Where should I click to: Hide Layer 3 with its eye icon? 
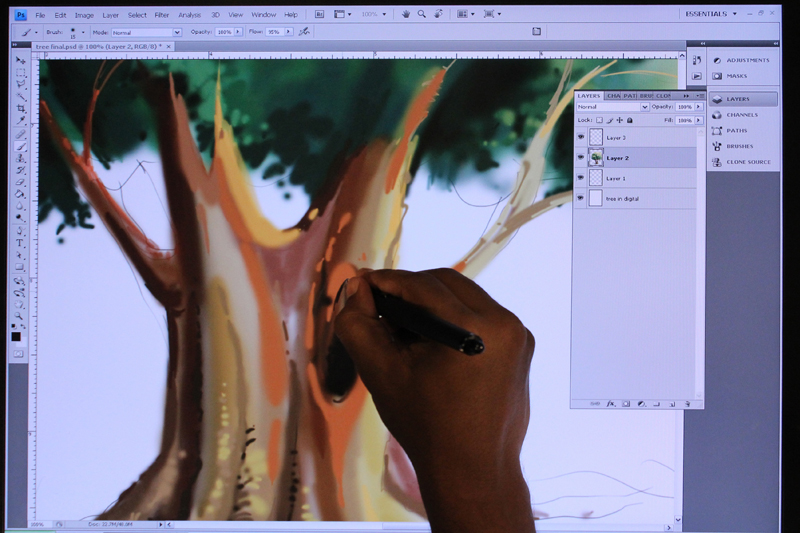[x=581, y=137]
